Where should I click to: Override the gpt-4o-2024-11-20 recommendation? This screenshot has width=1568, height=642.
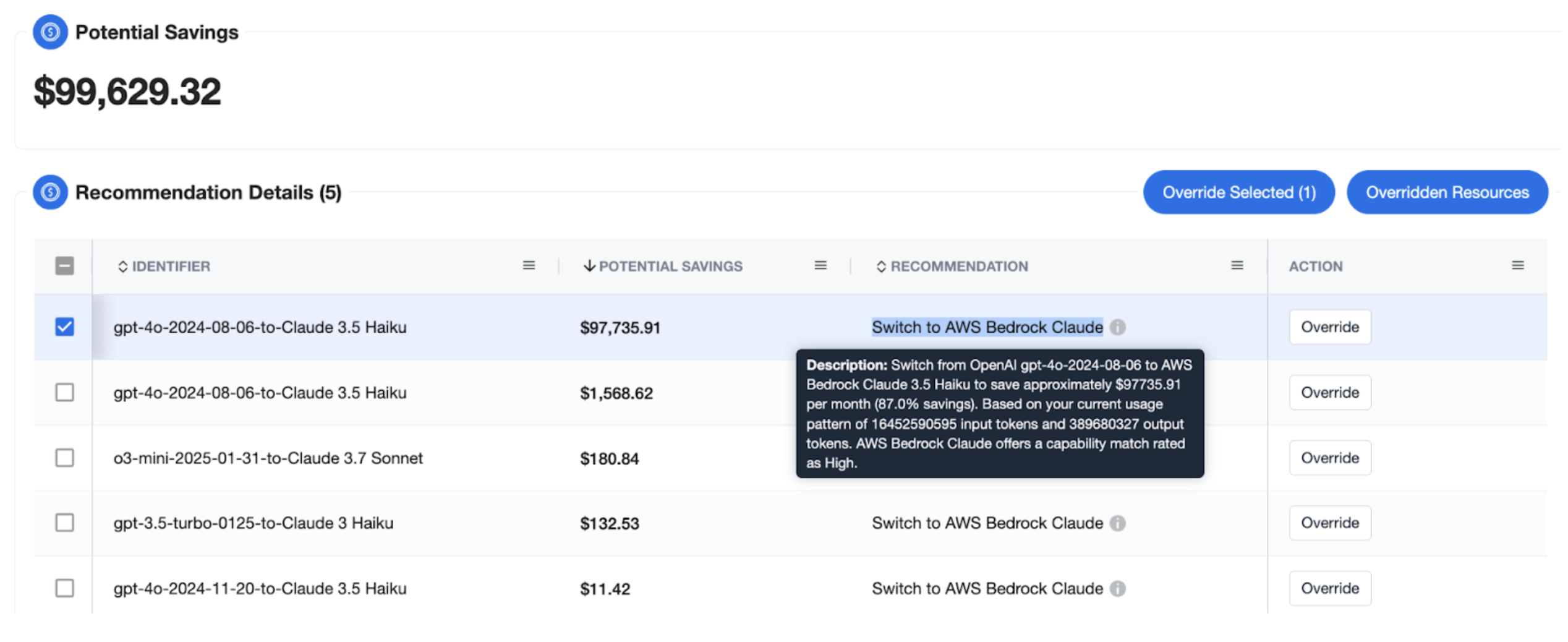coord(1330,588)
